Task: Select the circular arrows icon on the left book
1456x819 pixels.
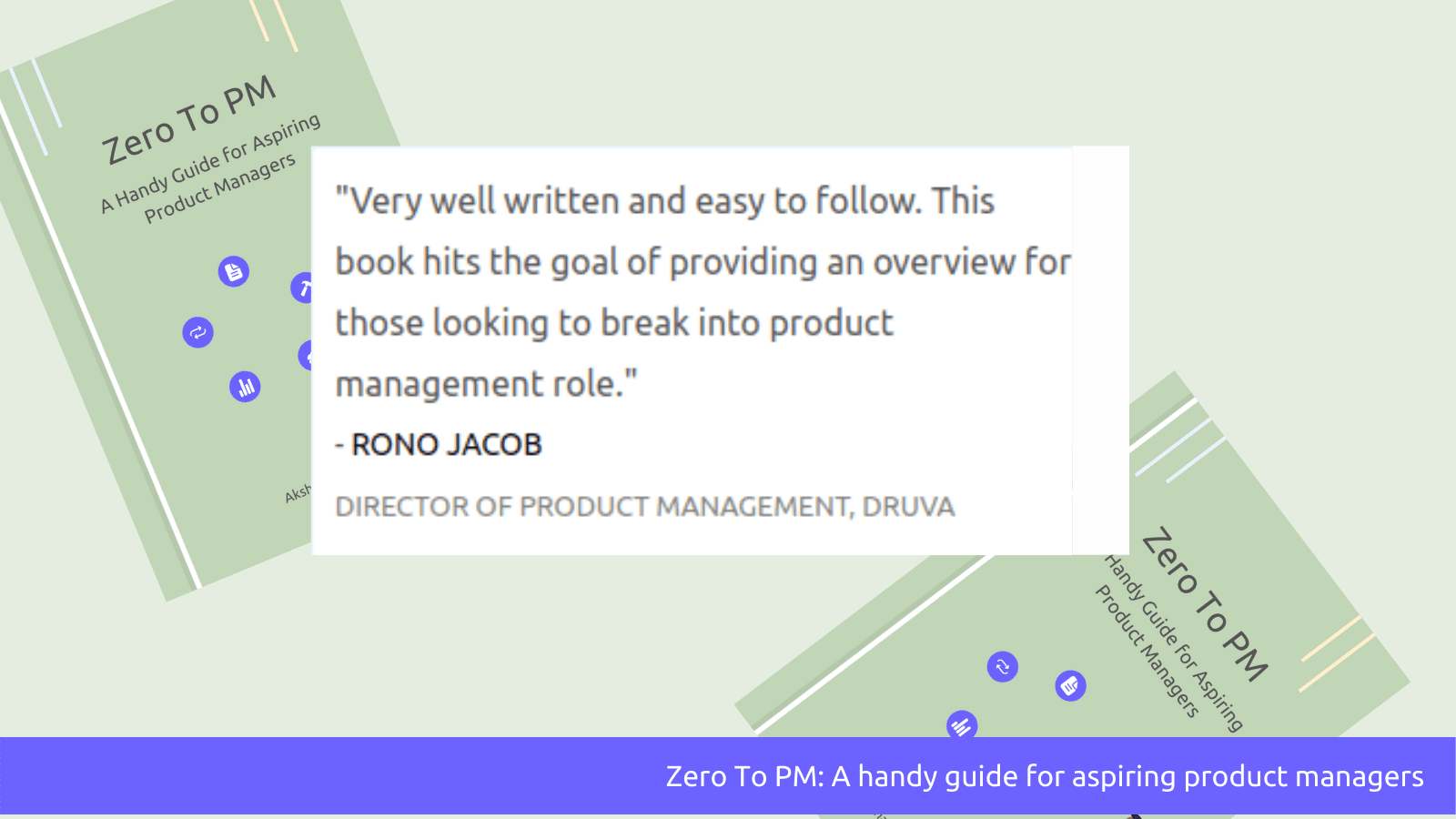Action: pyautogui.click(x=197, y=332)
